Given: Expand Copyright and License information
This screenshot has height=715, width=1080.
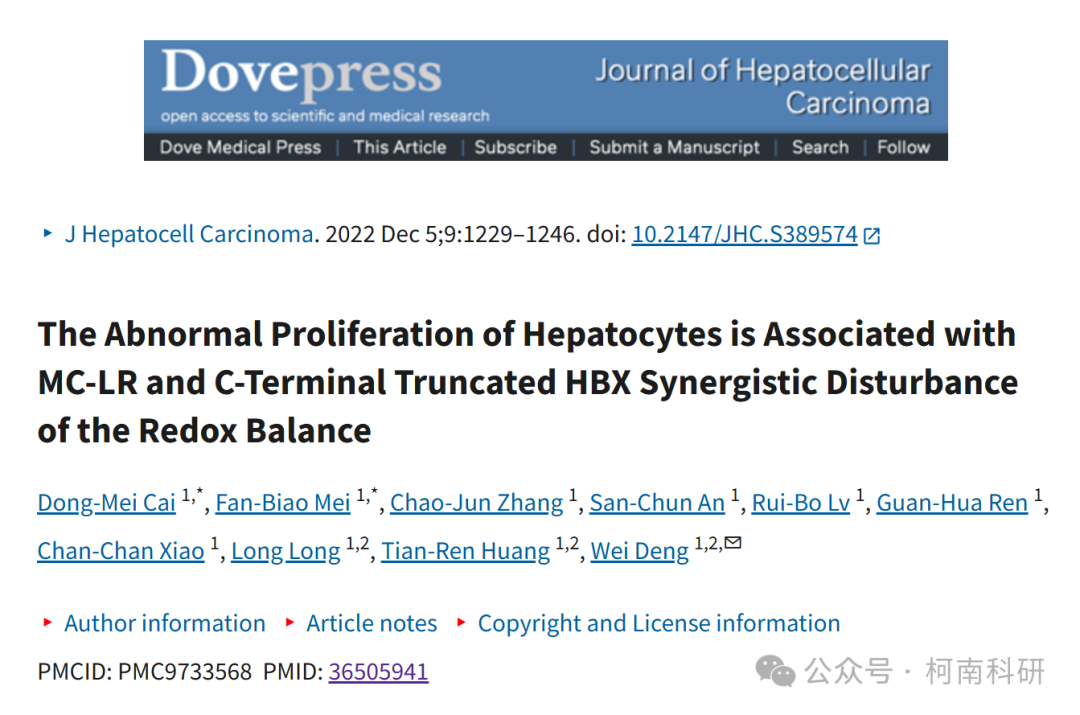Looking at the screenshot, I should pos(659,623).
